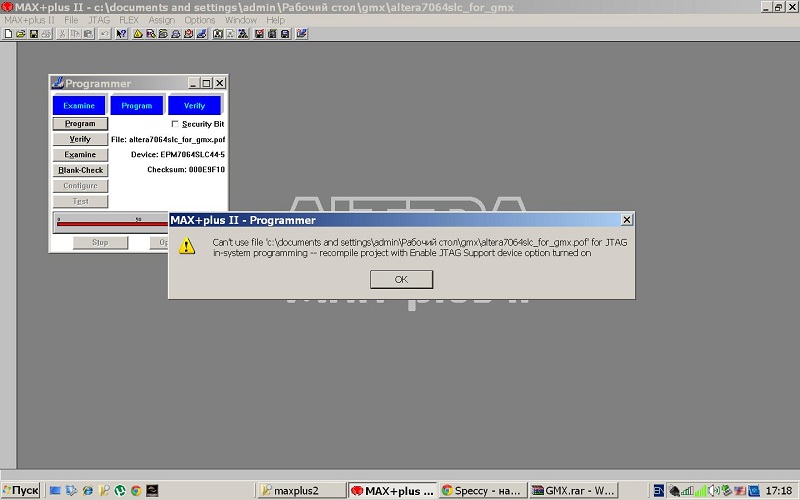Open the Windows Start button
800x500 pixels.
pos(21,491)
